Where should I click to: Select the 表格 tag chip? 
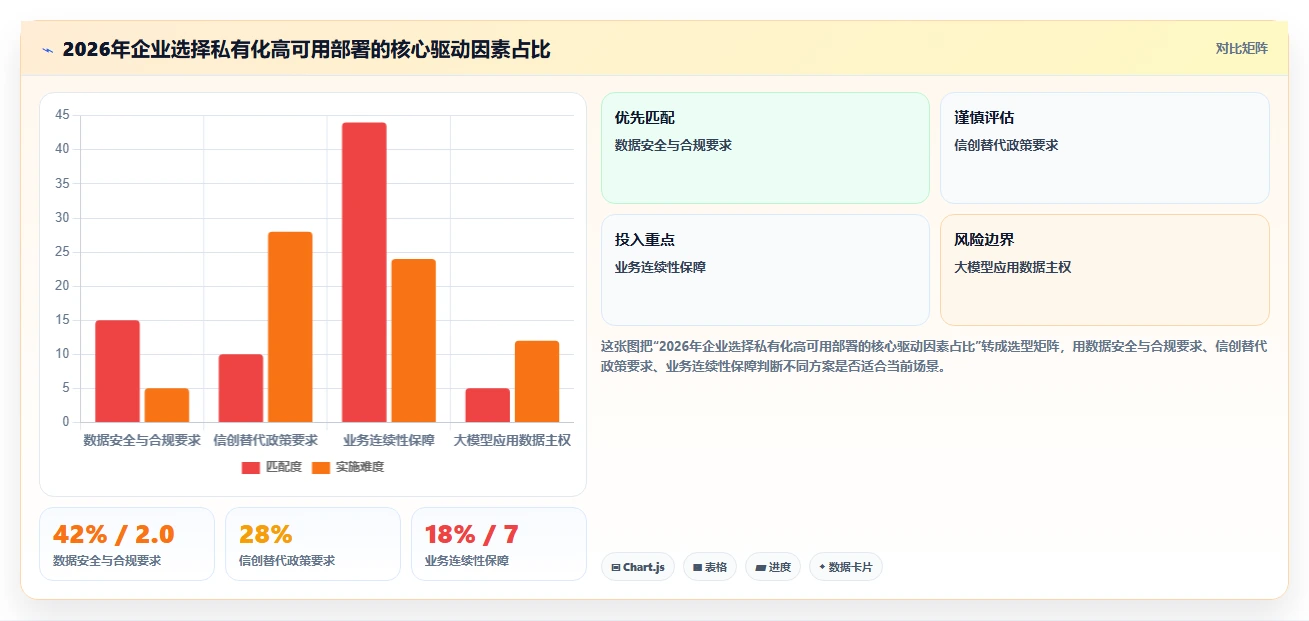tap(710, 567)
